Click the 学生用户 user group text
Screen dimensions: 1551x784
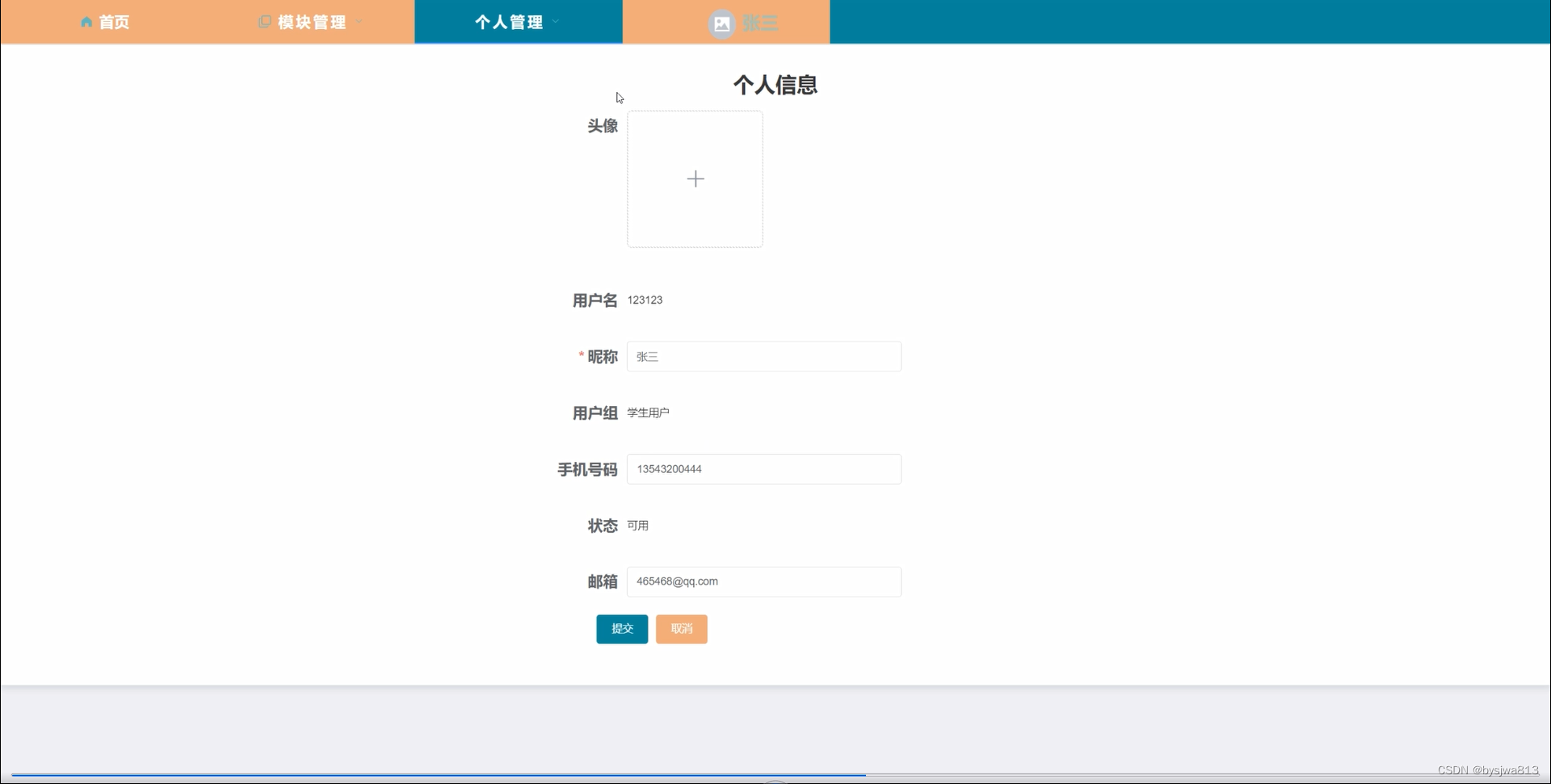pyautogui.click(x=648, y=413)
